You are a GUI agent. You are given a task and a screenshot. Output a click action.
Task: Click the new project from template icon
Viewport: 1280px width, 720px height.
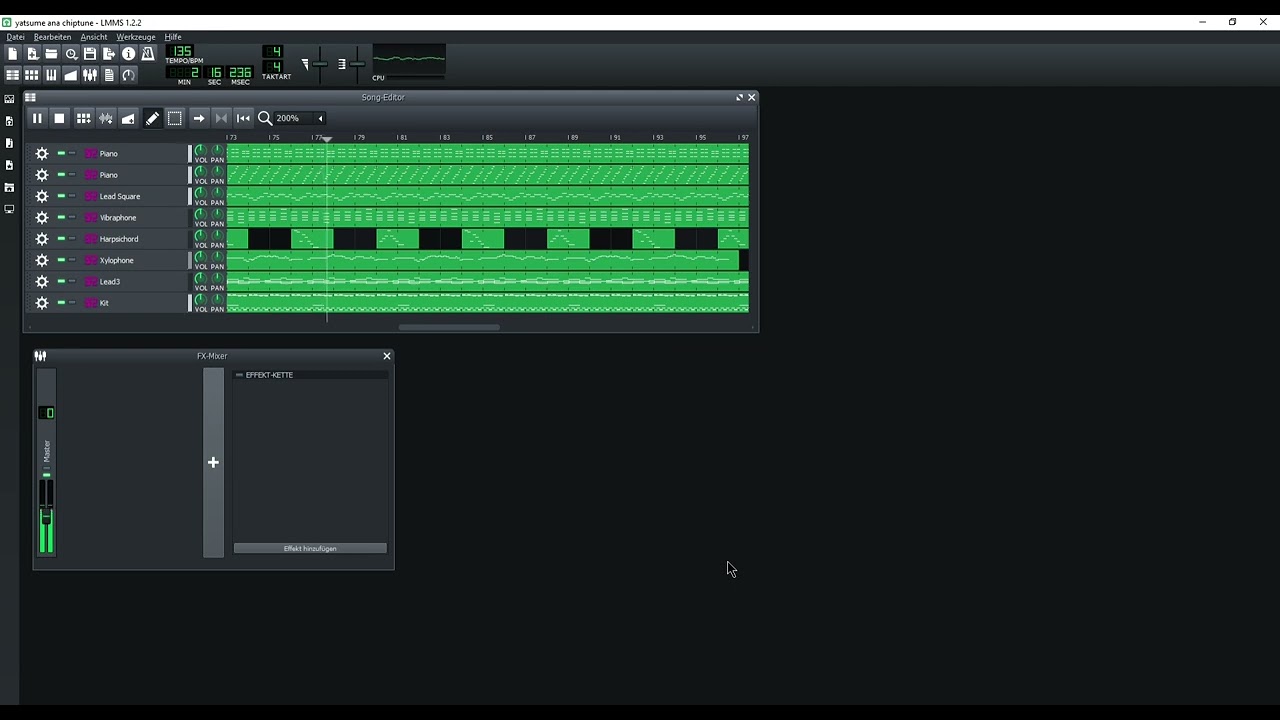click(x=32, y=54)
